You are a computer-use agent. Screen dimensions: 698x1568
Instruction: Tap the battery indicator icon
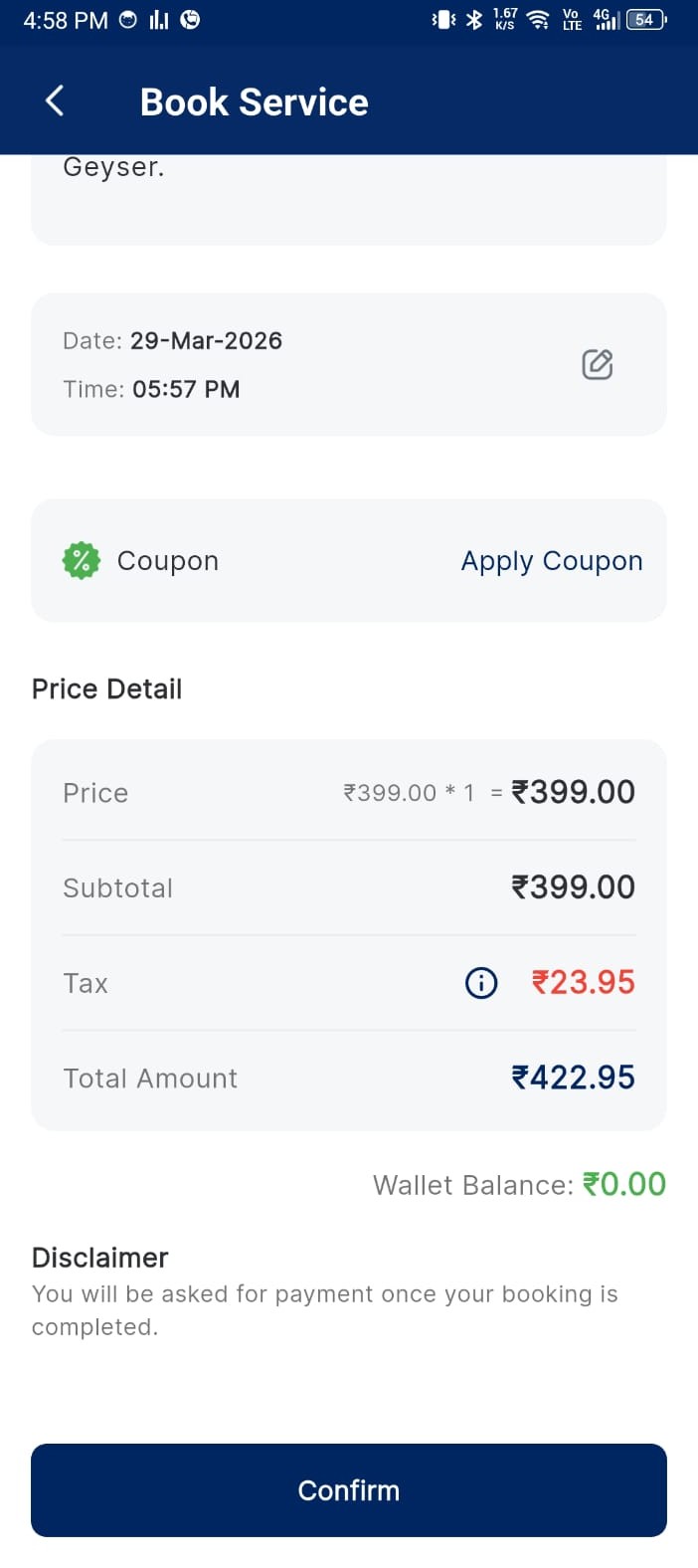click(646, 19)
